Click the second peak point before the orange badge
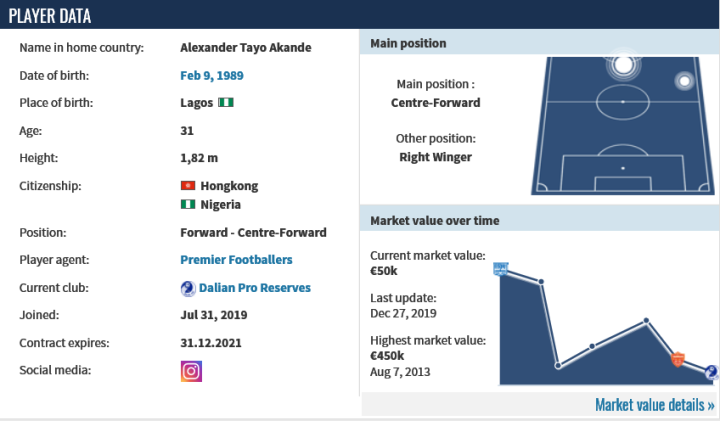Image resolution: width=720 pixels, height=421 pixels. tap(647, 321)
